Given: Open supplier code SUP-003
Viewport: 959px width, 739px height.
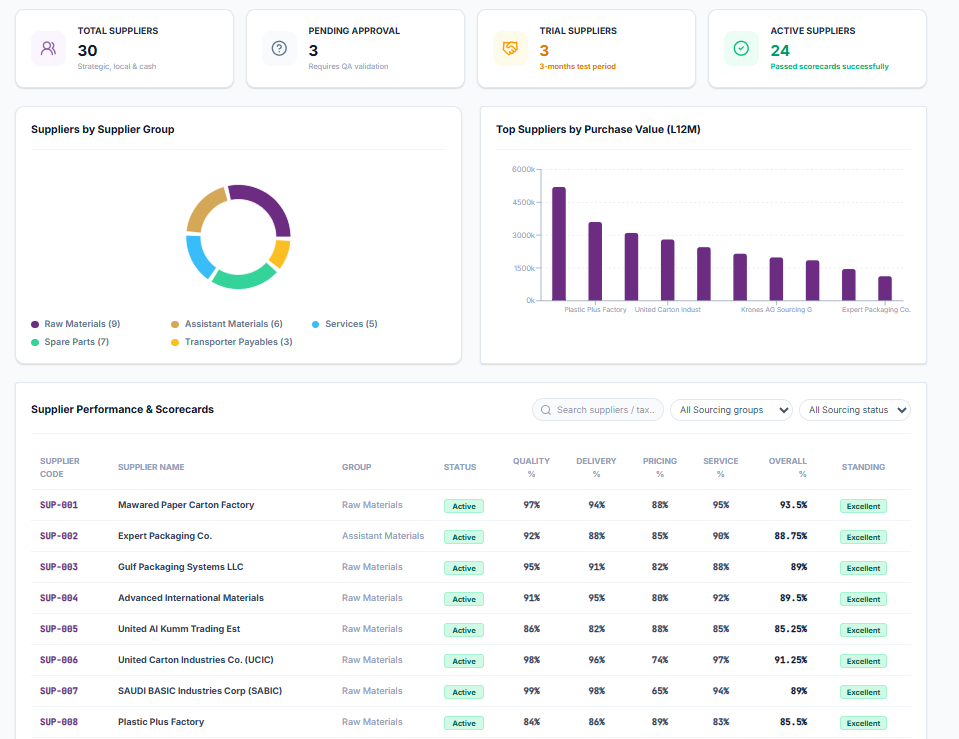Looking at the screenshot, I should click(x=59, y=567).
